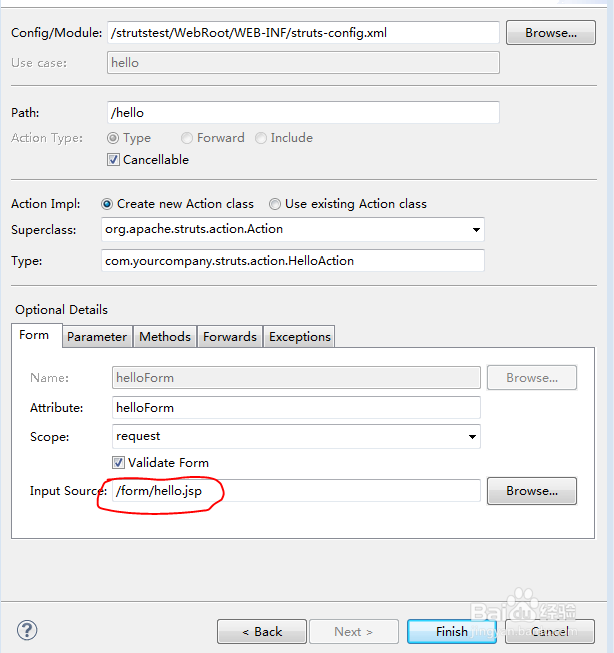The image size is (614, 653).
Task: Go to previous page with Back button
Action: [262, 631]
